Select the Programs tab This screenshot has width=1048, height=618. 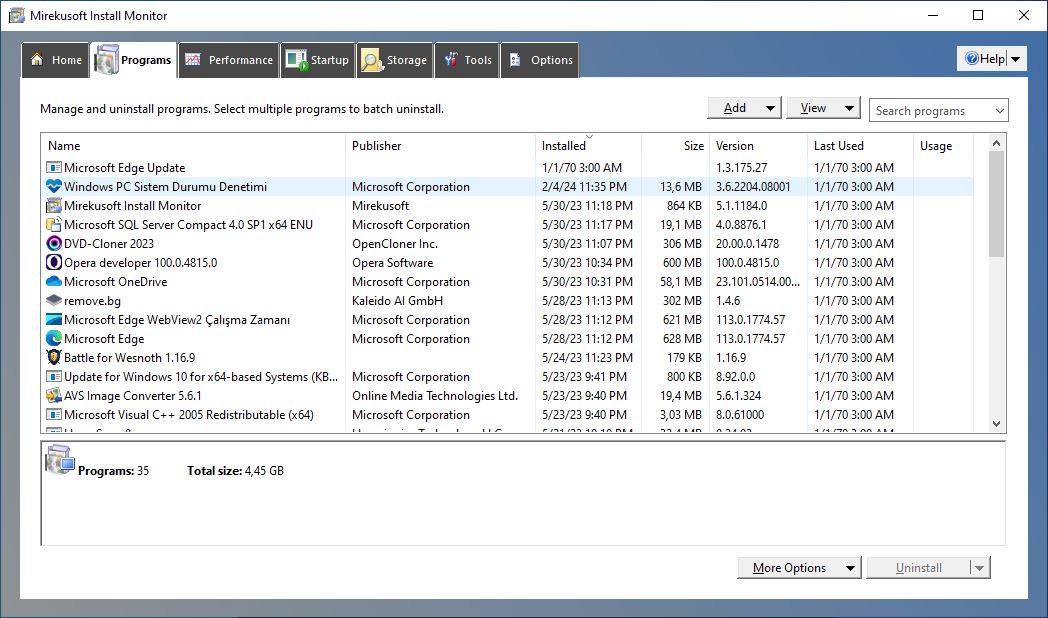pyautogui.click(x=134, y=60)
